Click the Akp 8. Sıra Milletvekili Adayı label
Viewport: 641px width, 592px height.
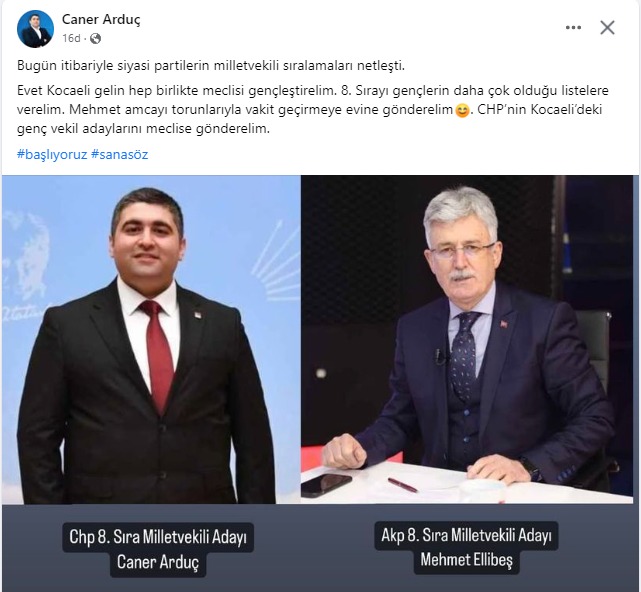point(466,535)
